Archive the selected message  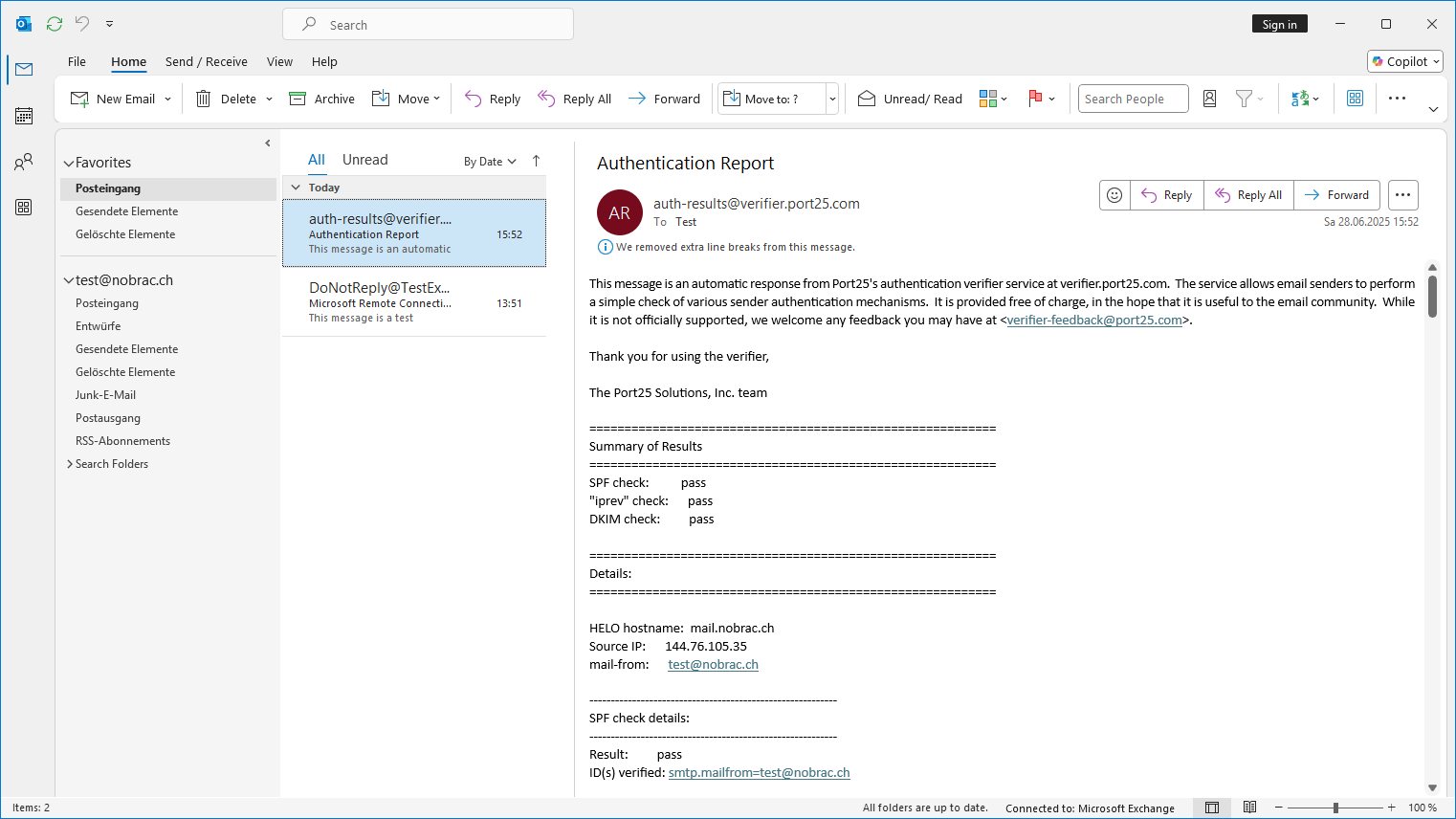pos(322,99)
